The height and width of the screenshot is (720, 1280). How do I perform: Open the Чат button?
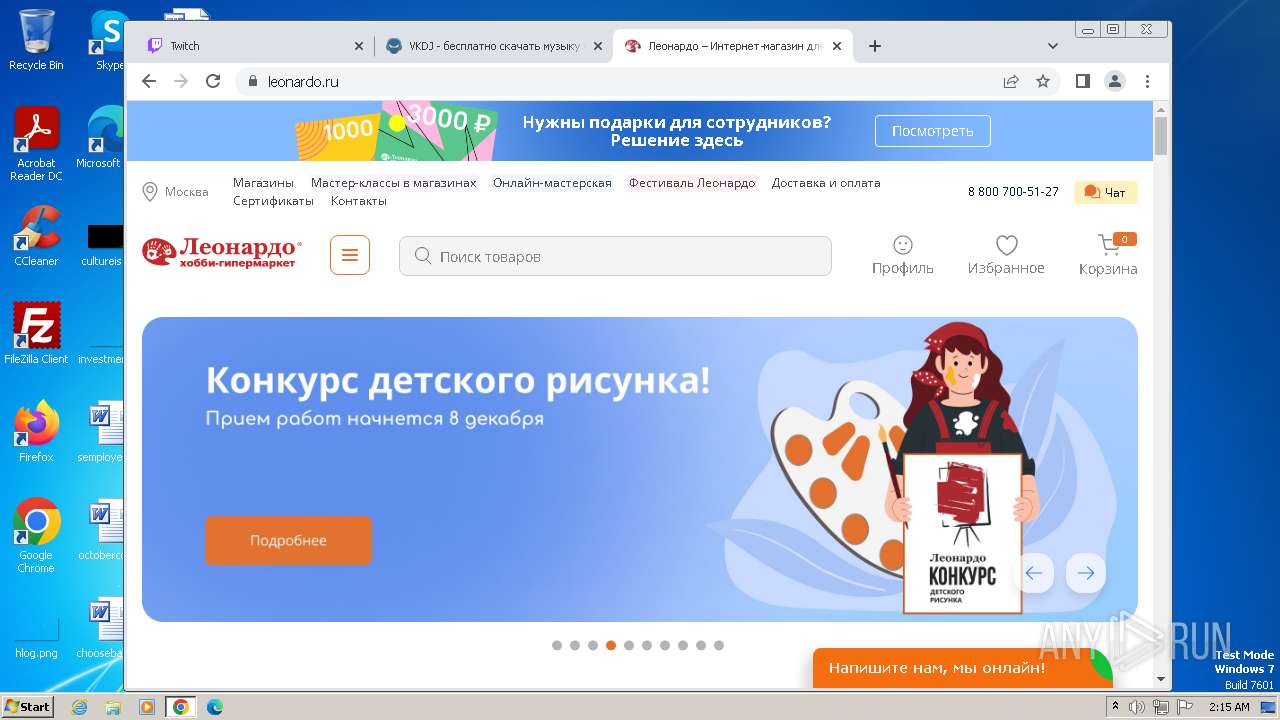tap(1106, 192)
